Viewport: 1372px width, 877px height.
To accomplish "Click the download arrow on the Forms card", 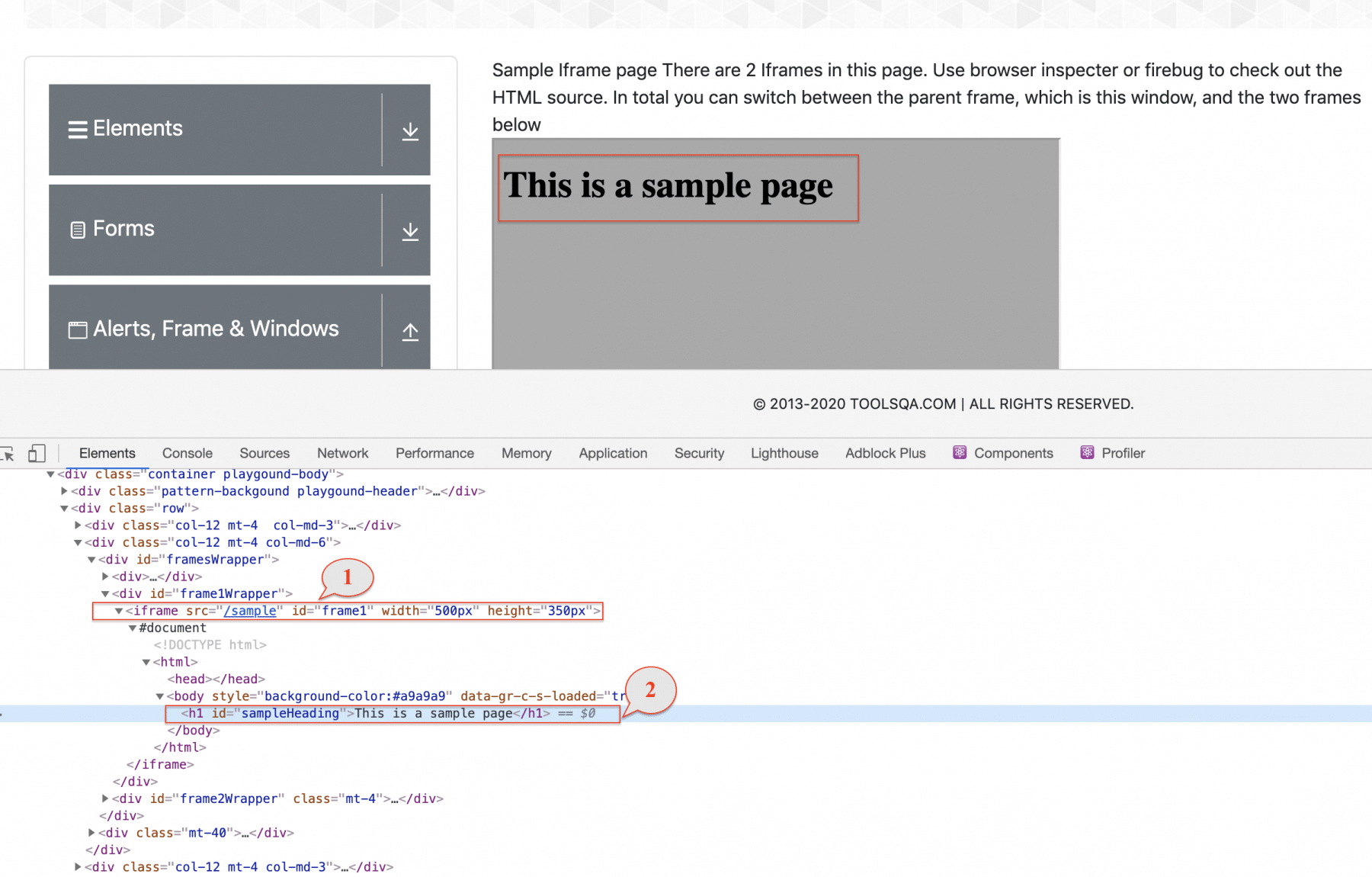I will click(410, 230).
